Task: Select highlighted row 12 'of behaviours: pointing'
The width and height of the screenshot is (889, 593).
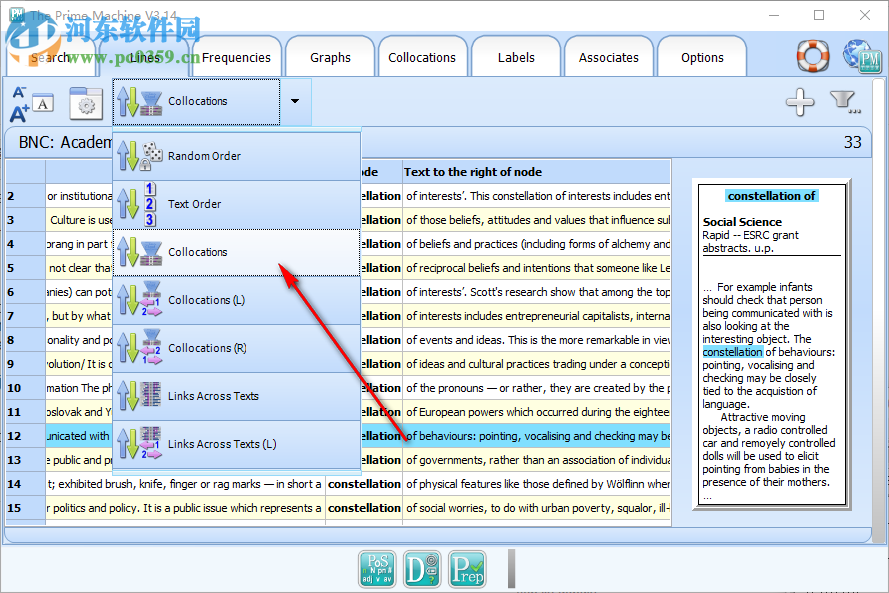Action: coord(536,436)
